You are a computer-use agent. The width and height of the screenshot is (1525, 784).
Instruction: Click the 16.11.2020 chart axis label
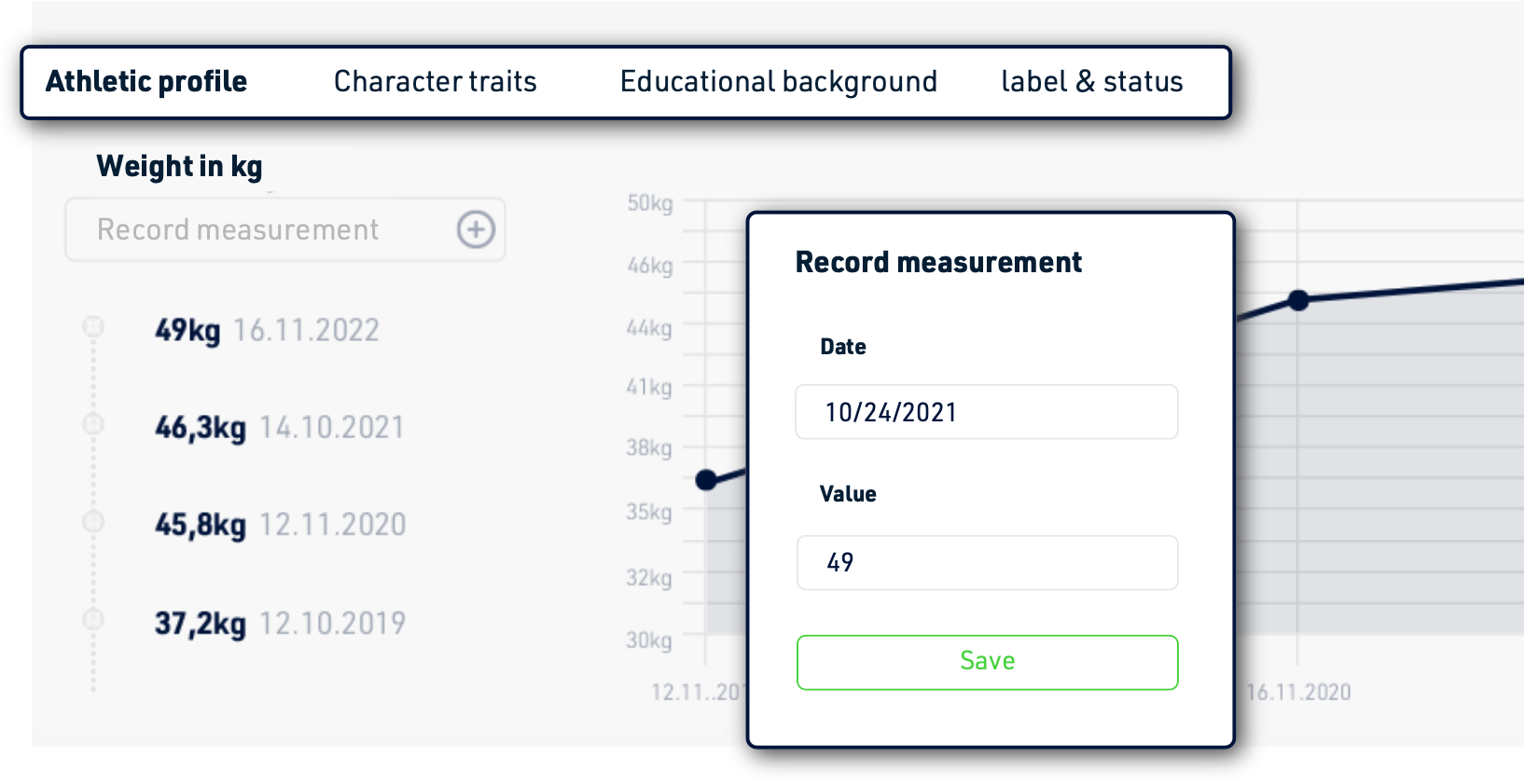[x=1298, y=692]
